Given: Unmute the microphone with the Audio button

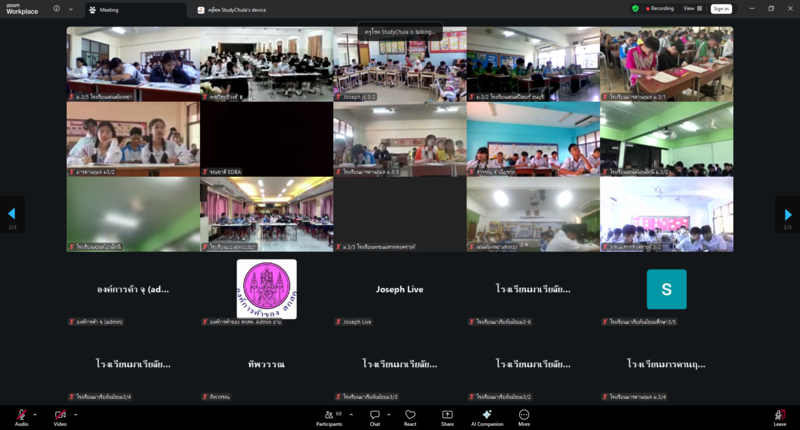Looking at the screenshot, I should click(21, 417).
